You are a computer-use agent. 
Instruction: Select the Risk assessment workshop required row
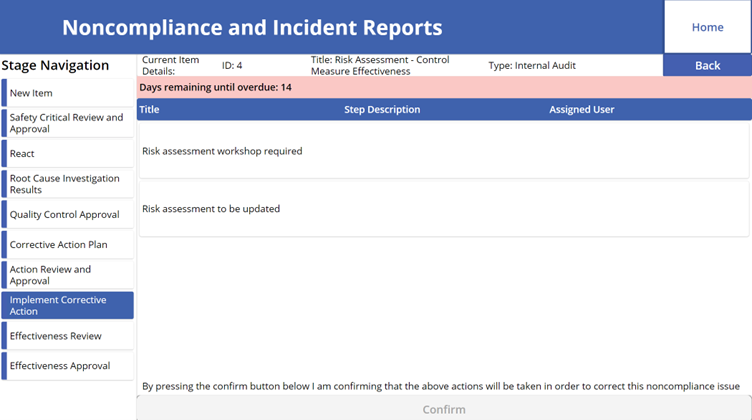coord(444,151)
